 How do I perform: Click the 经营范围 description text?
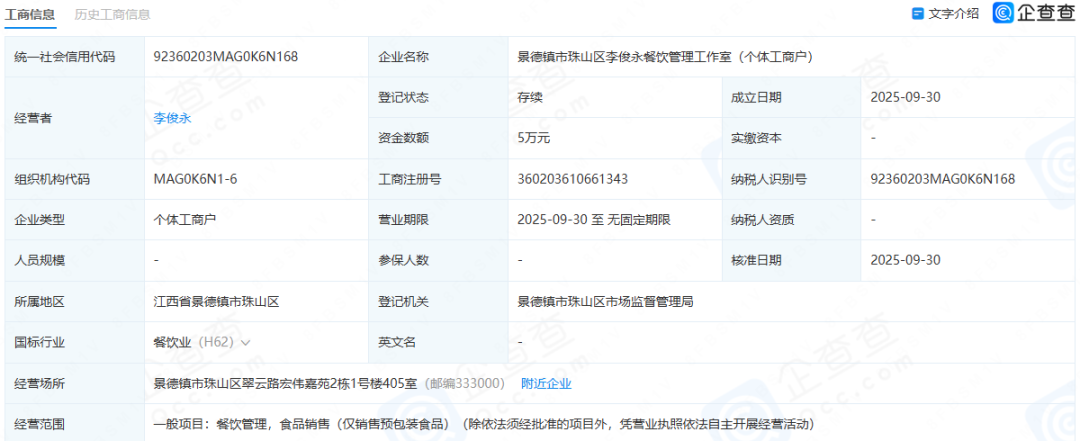click(484, 425)
